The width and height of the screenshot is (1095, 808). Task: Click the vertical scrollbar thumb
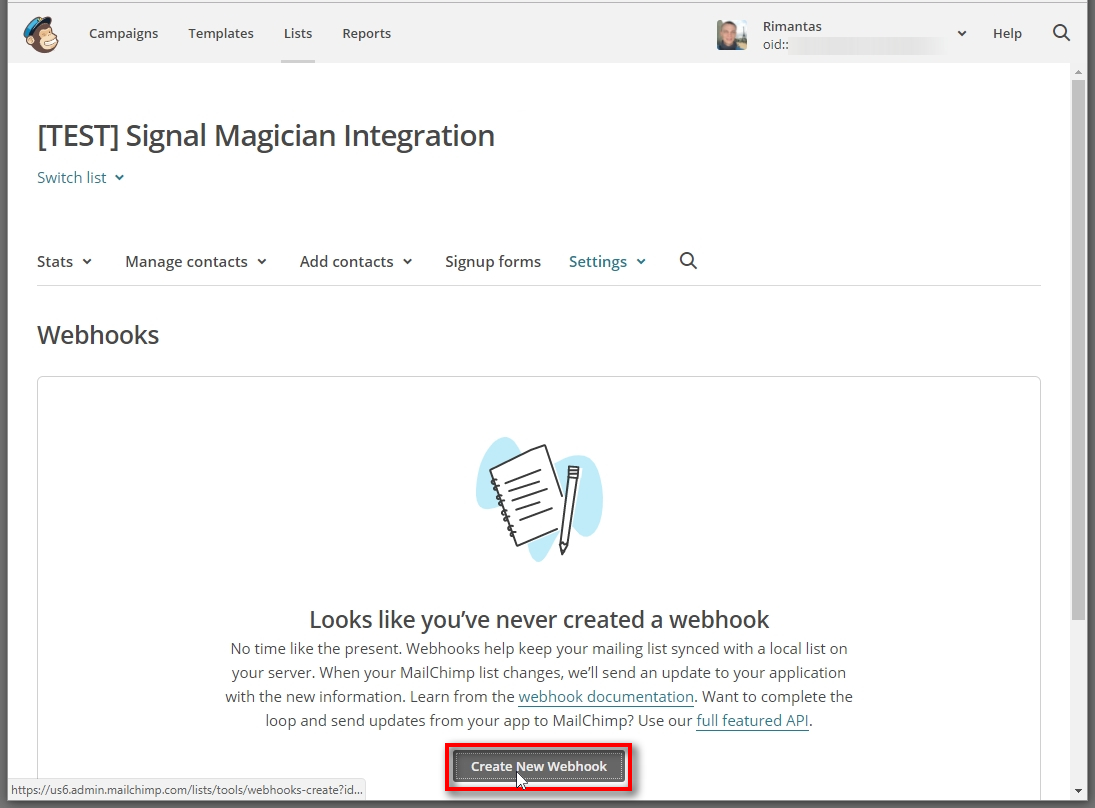click(1077, 350)
